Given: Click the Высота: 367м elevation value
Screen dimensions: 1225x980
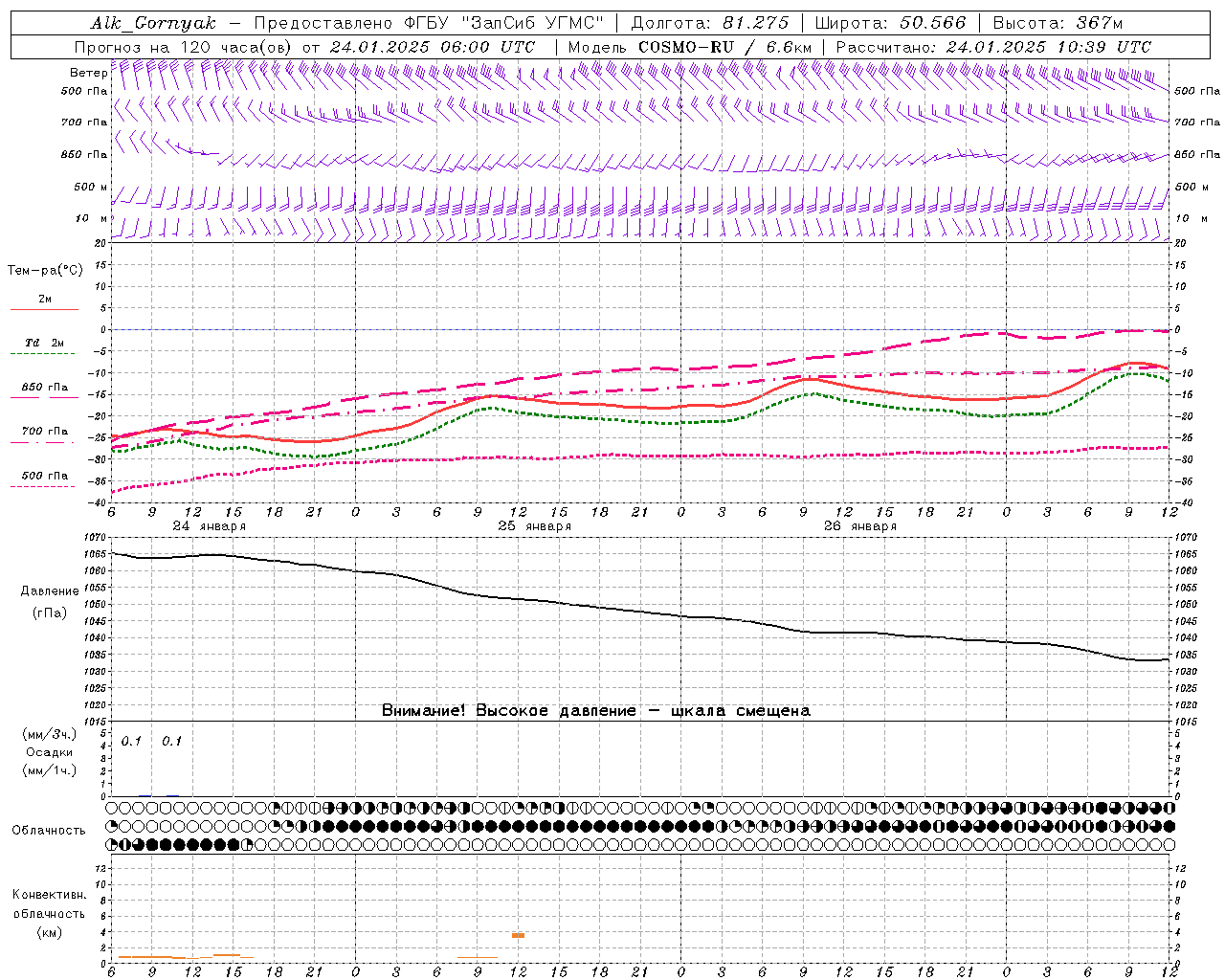Looking at the screenshot, I should pyautogui.click(x=1058, y=23).
